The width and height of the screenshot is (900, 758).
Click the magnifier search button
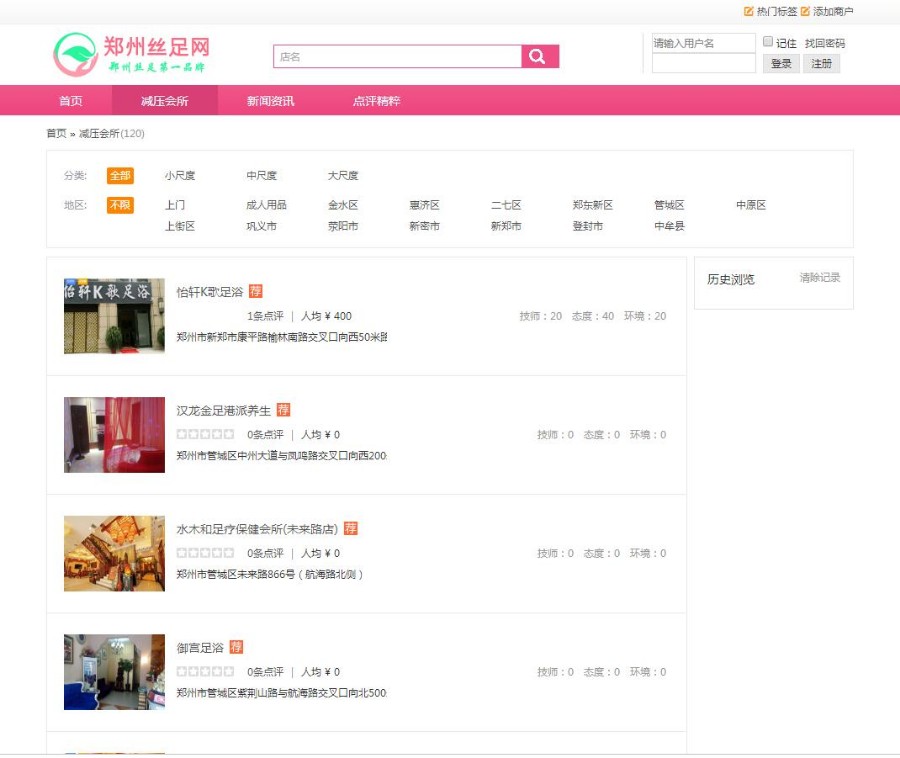click(x=540, y=56)
